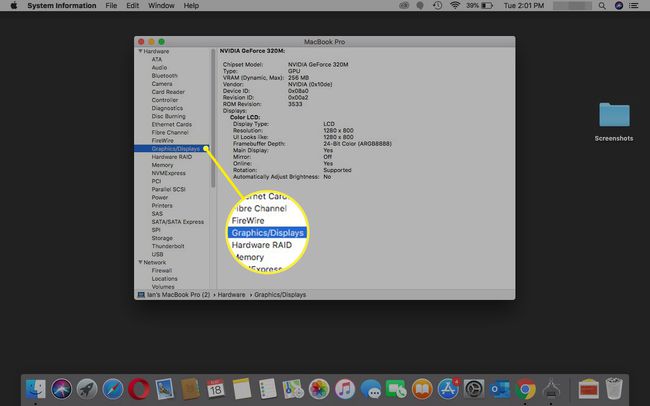Open the Trash in the Dock
Image resolution: width=650 pixels, height=406 pixels.
(x=614, y=389)
